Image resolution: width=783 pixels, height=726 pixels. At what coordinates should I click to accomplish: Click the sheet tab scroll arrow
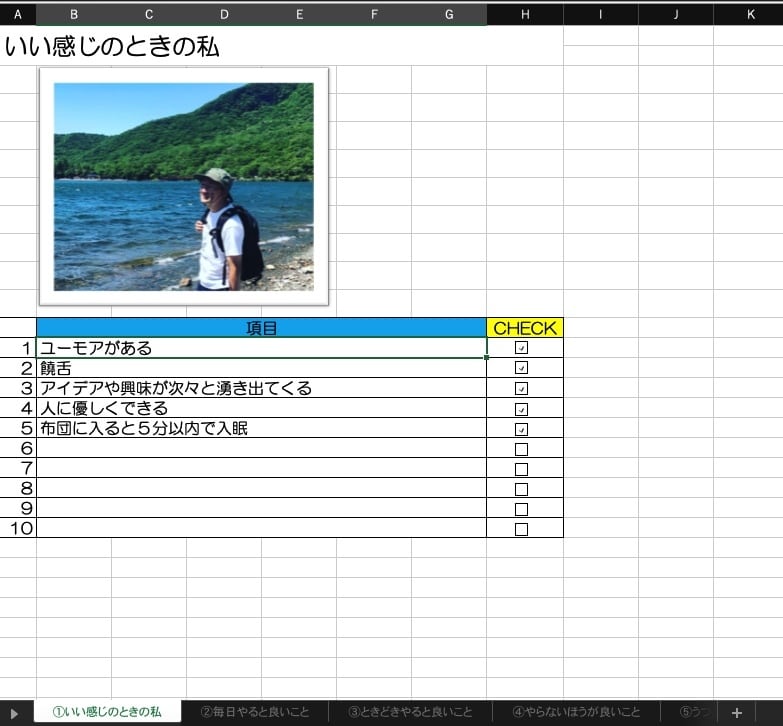pos(14,714)
